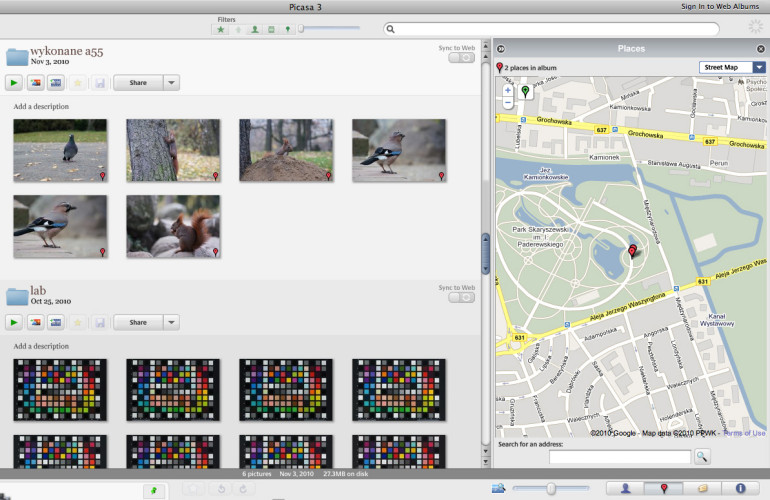Click the red location pin on the map
The image size is (770, 500).
coord(632,251)
